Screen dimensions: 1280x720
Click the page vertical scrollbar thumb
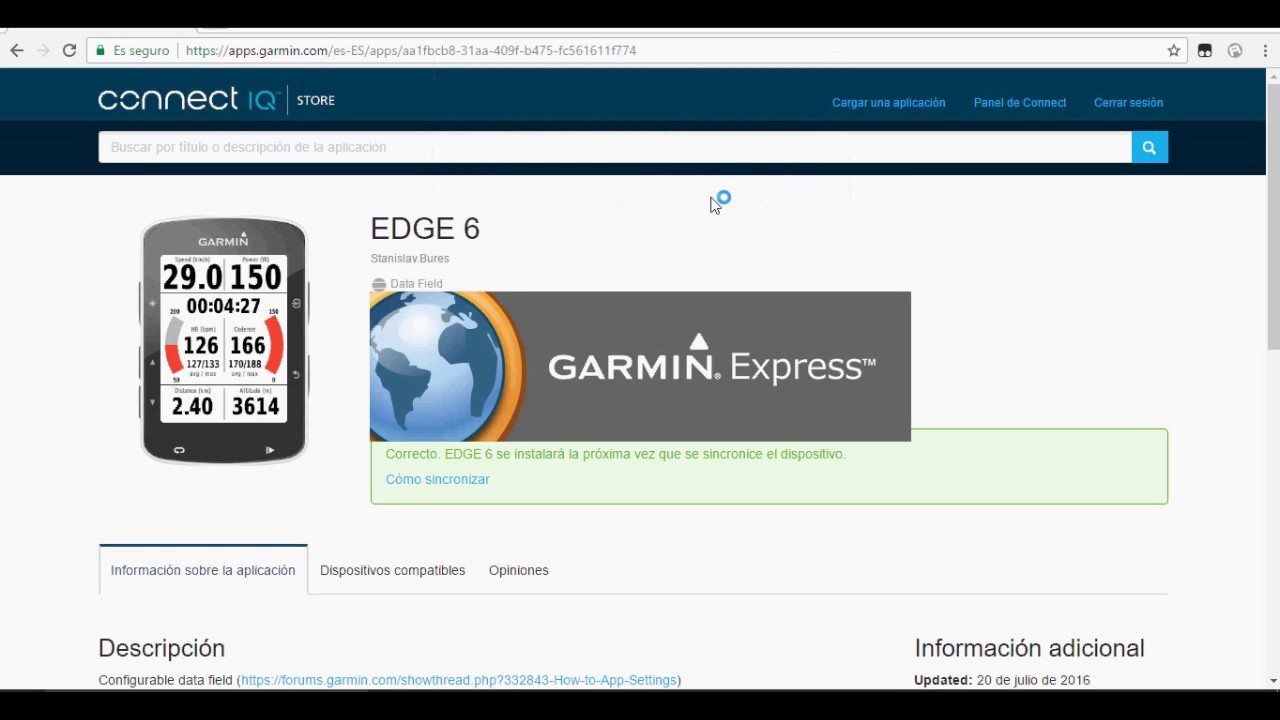(x=1273, y=215)
